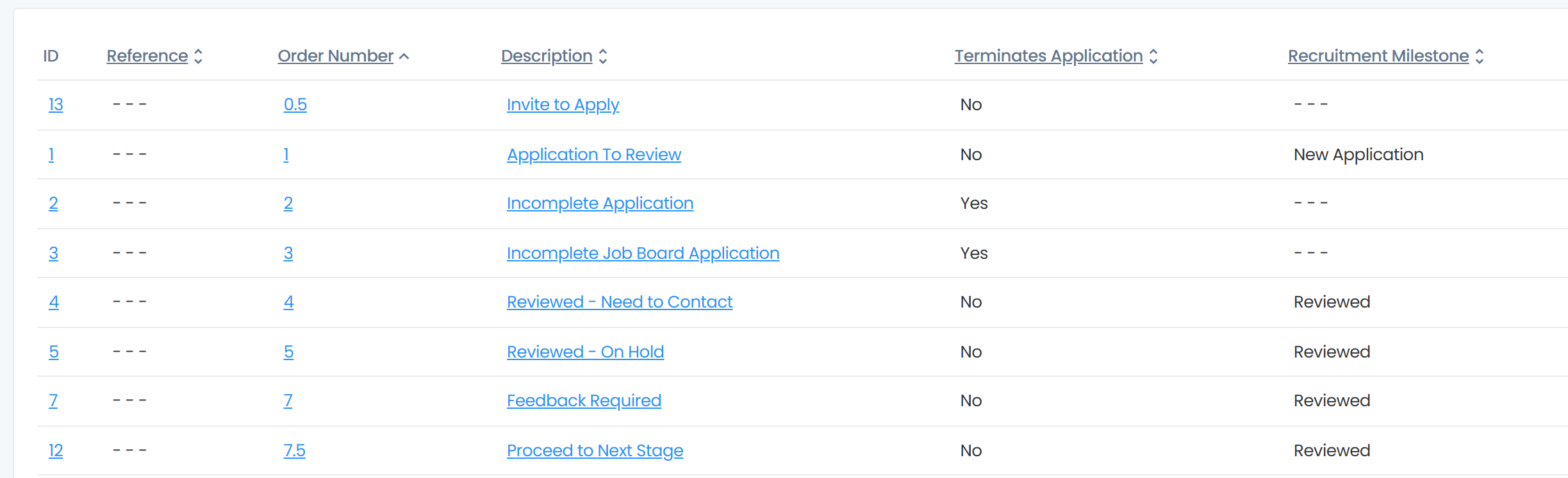Open Proceed to Next Stage link
Image resolution: width=1568 pixels, height=478 pixels.
[x=595, y=450]
